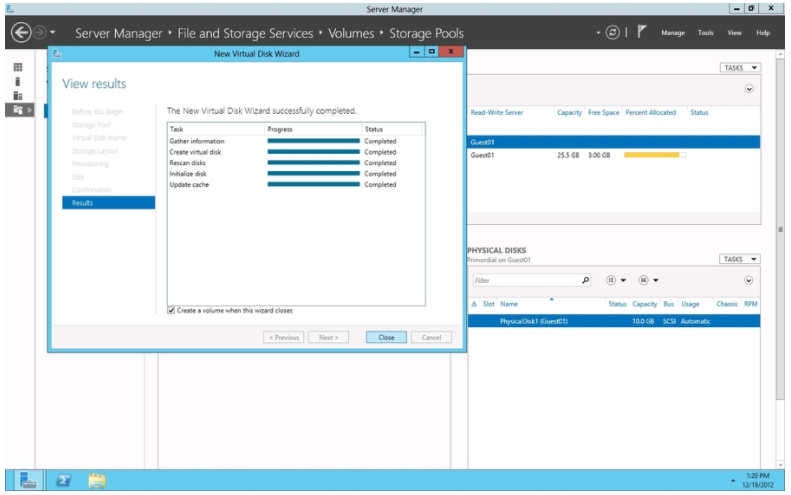The width and height of the screenshot is (791, 495).
Task: Sort by Percent Allocated column
Action: coord(650,113)
